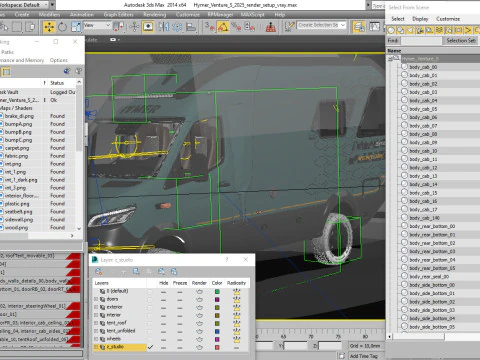The height and width of the screenshot is (360, 480).
Task: Expand the doors layer
Action: pos(96,299)
